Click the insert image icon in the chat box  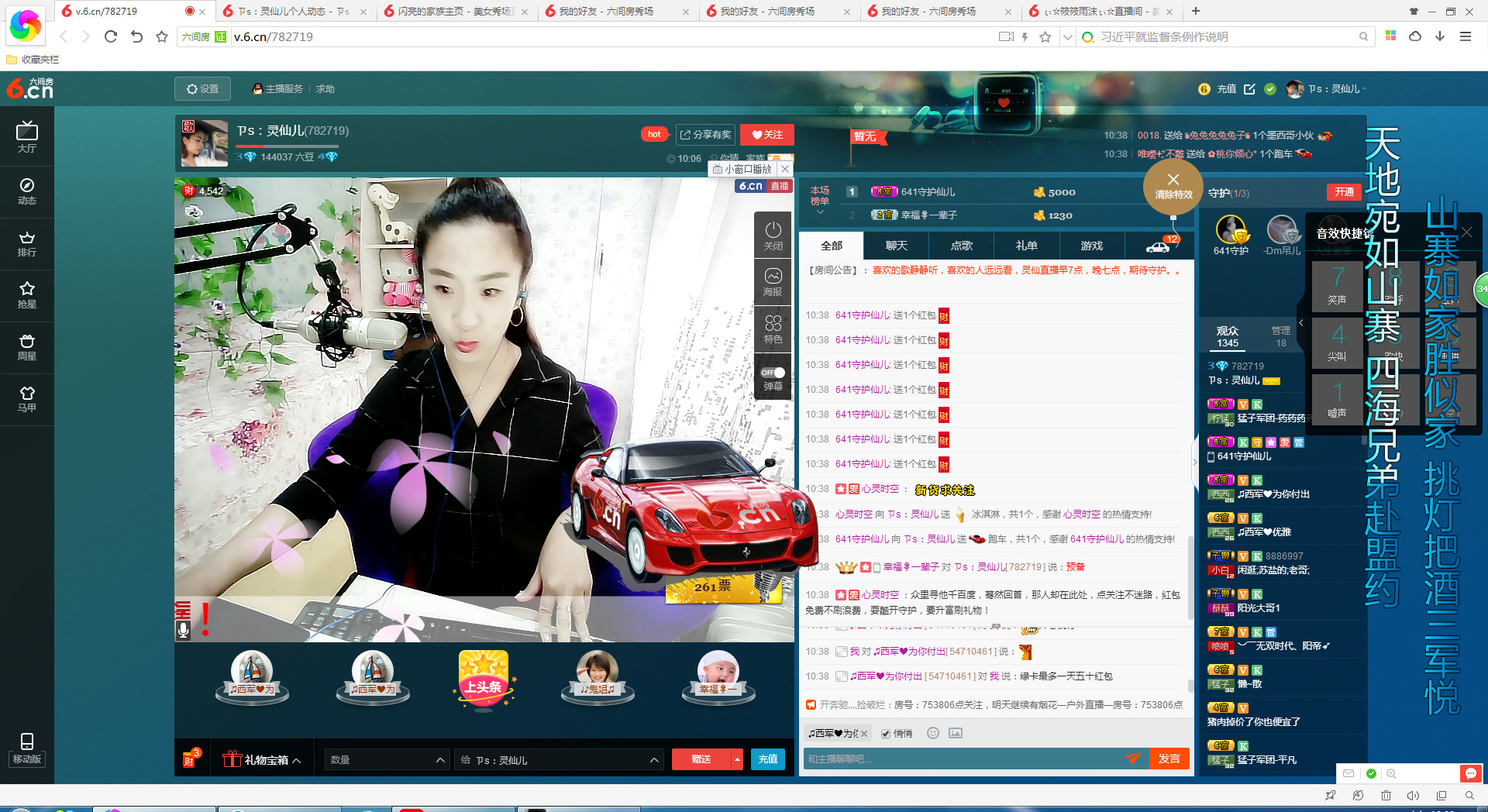(956, 733)
